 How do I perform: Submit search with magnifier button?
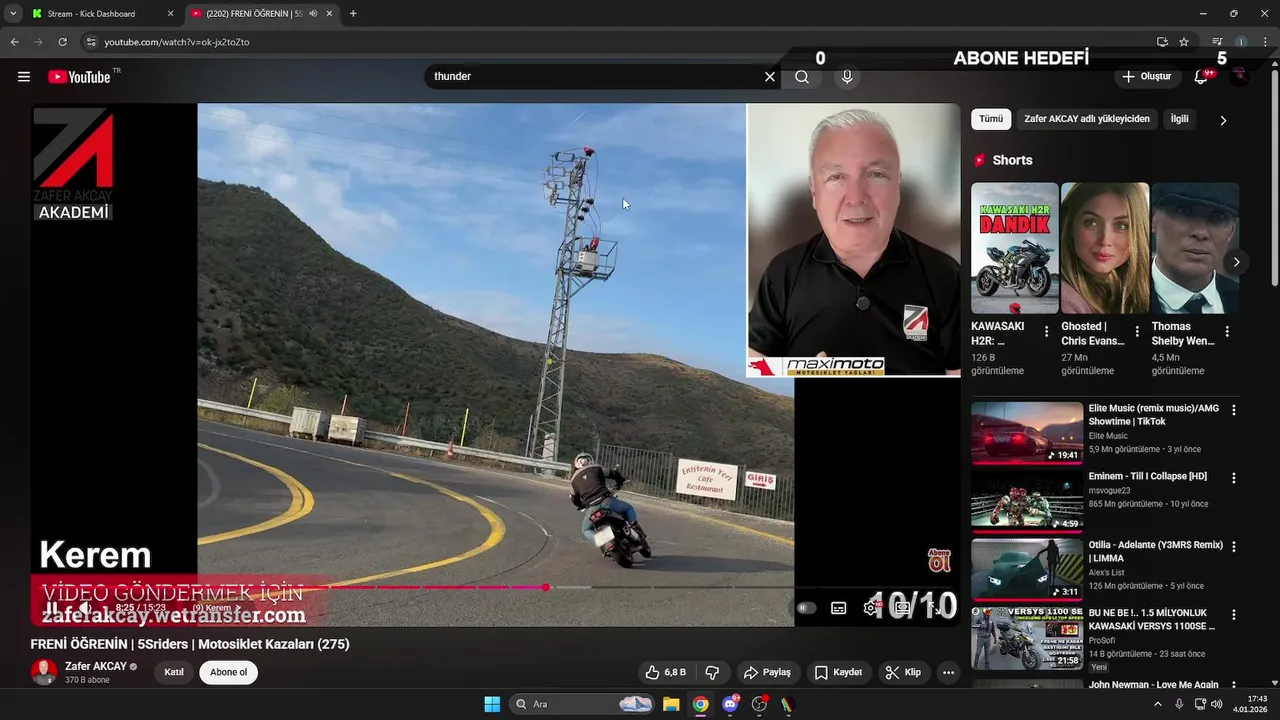[x=802, y=77]
